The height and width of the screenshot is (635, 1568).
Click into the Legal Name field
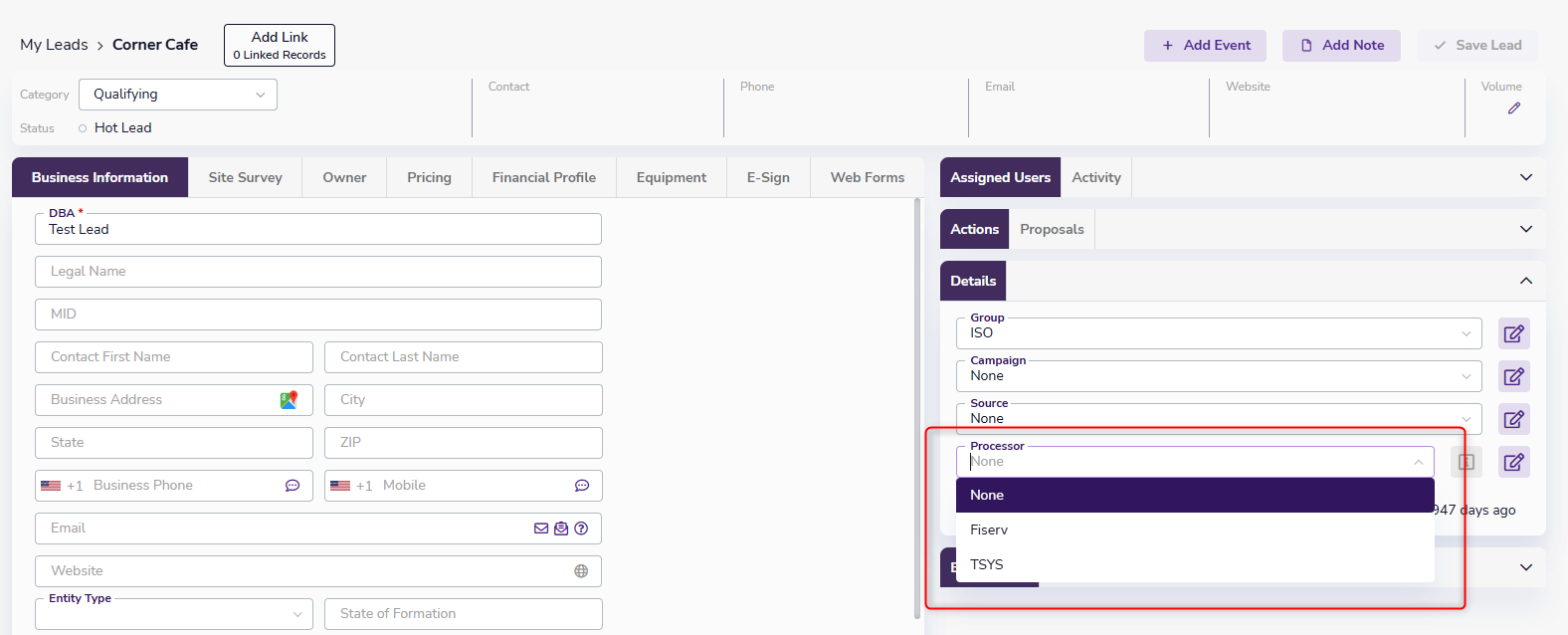click(318, 272)
